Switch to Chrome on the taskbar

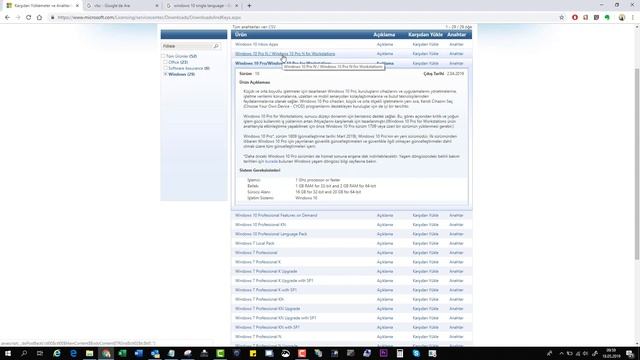pos(106,353)
